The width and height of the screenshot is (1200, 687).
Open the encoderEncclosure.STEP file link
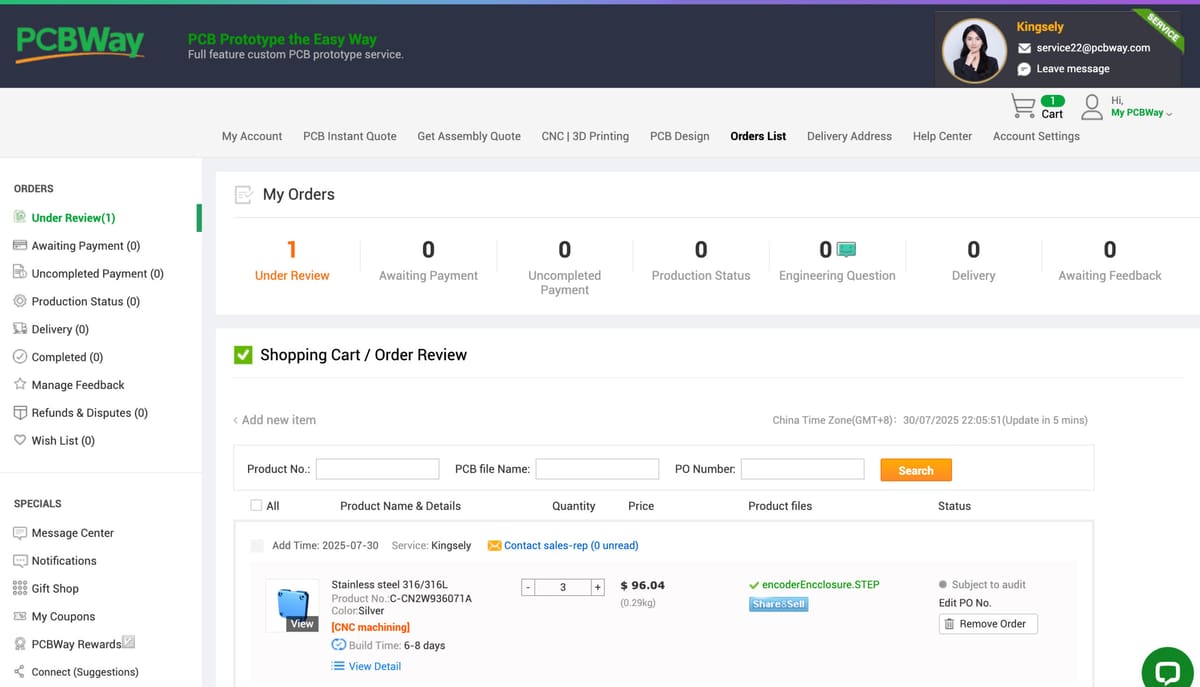click(820, 585)
